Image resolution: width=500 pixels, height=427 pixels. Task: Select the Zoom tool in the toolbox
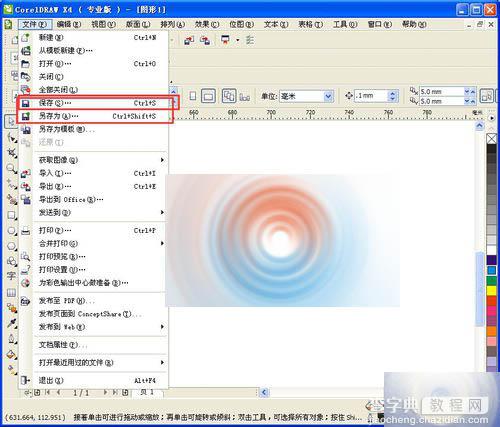click(11, 168)
